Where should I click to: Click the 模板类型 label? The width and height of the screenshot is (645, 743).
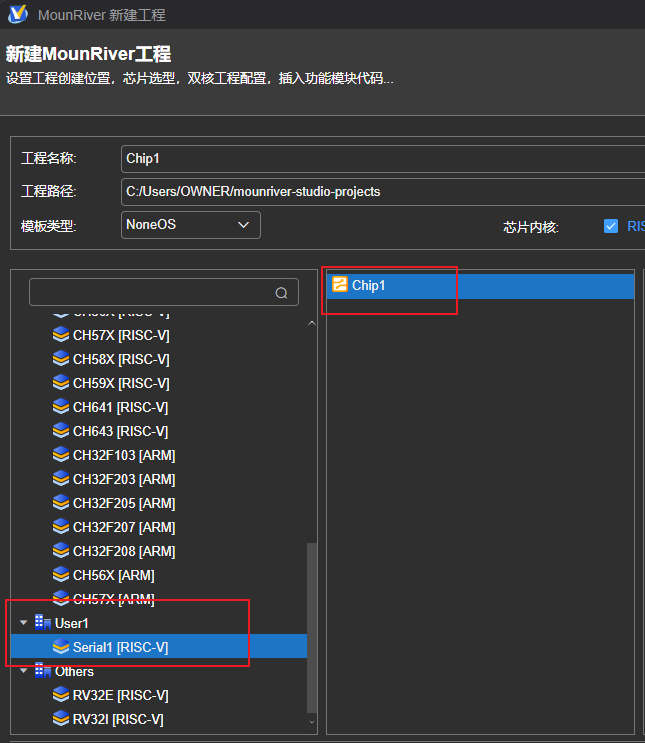(48, 226)
